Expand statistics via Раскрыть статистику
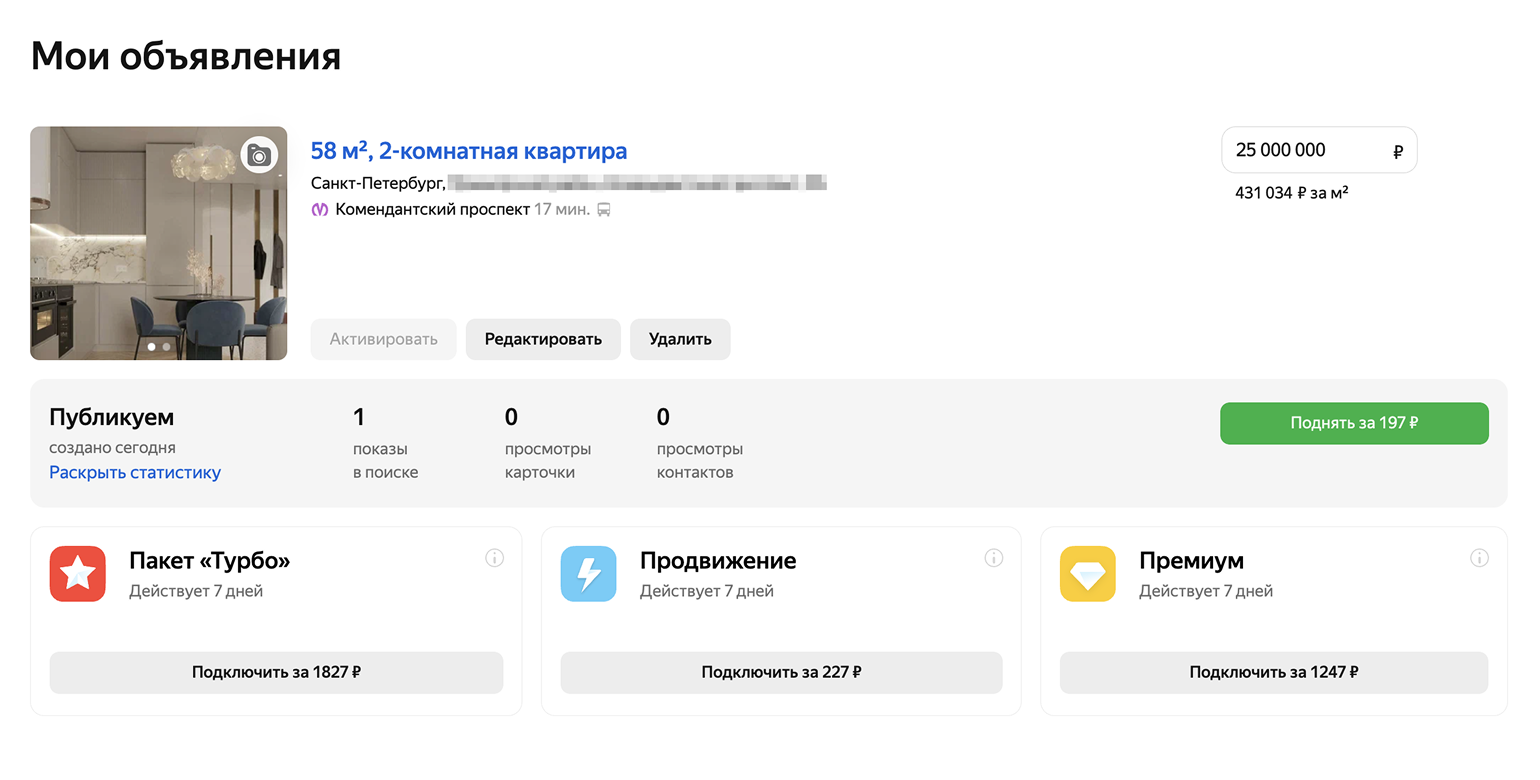1540x780 pixels. [x=134, y=472]
